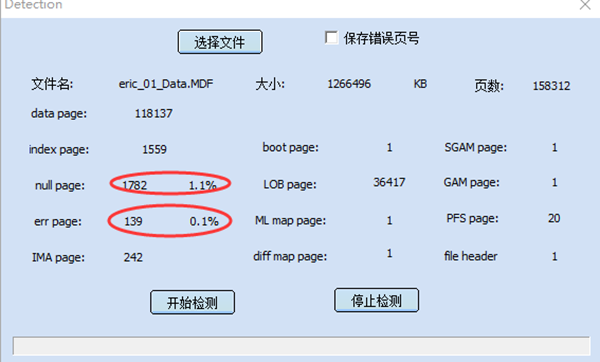Click IMA page value 242

(133, 257)
